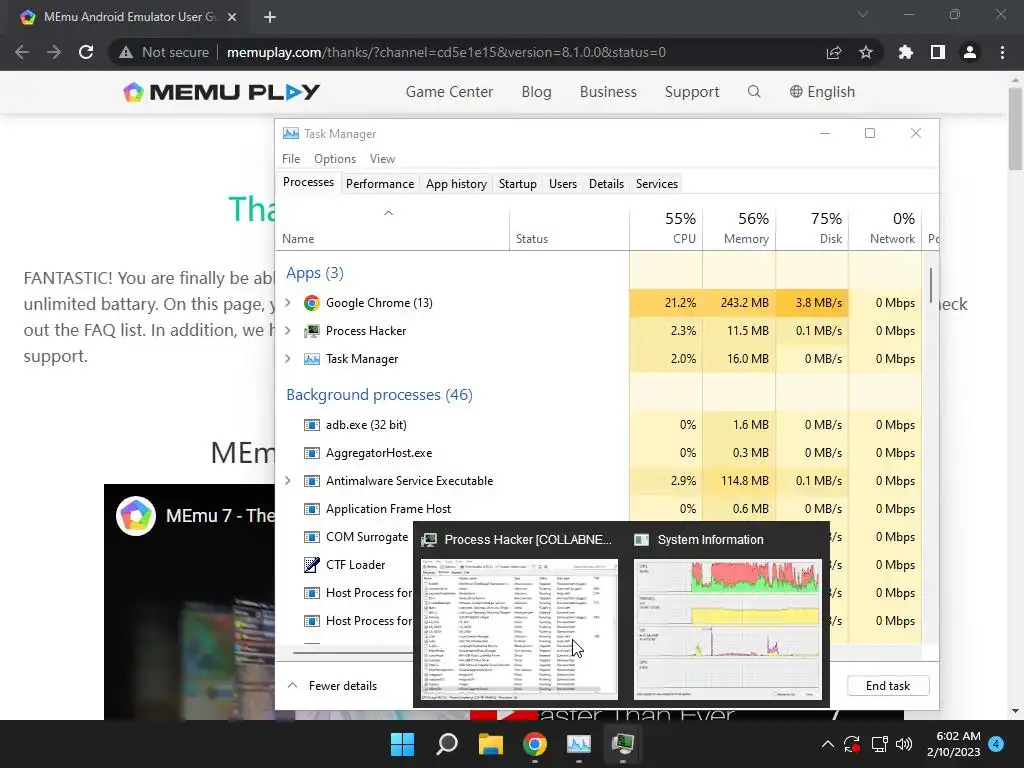Click the Google Chrome icon in process list

click(x=312, y=303)
